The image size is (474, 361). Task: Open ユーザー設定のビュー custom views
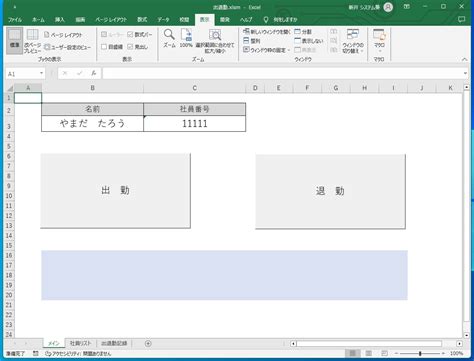point(67,47)
